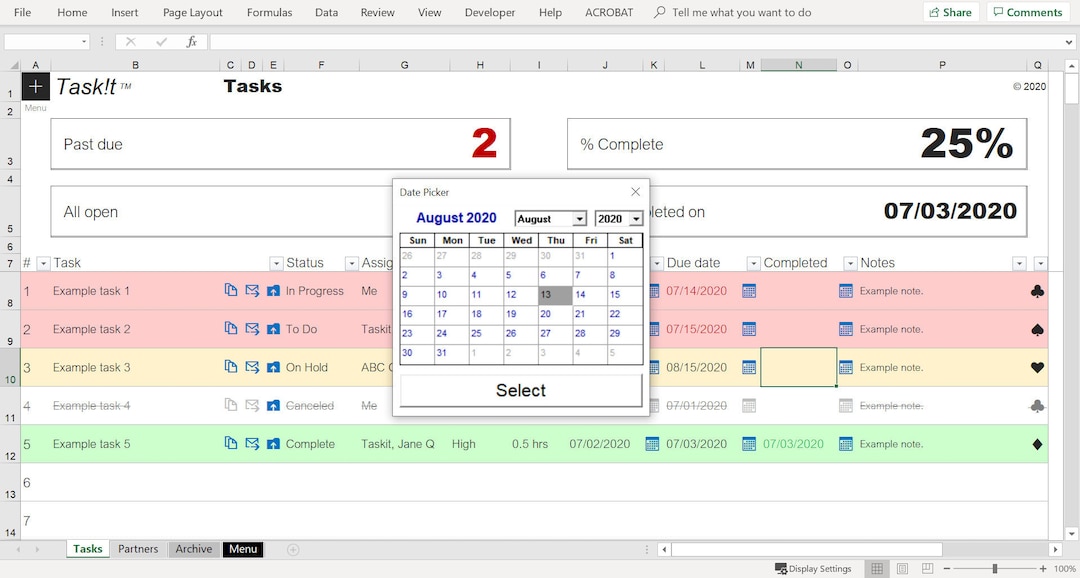Screen dimensions: 1080x578
Task: Click calendar icon before Example task 1 note
Action: (x=846, y=291)
